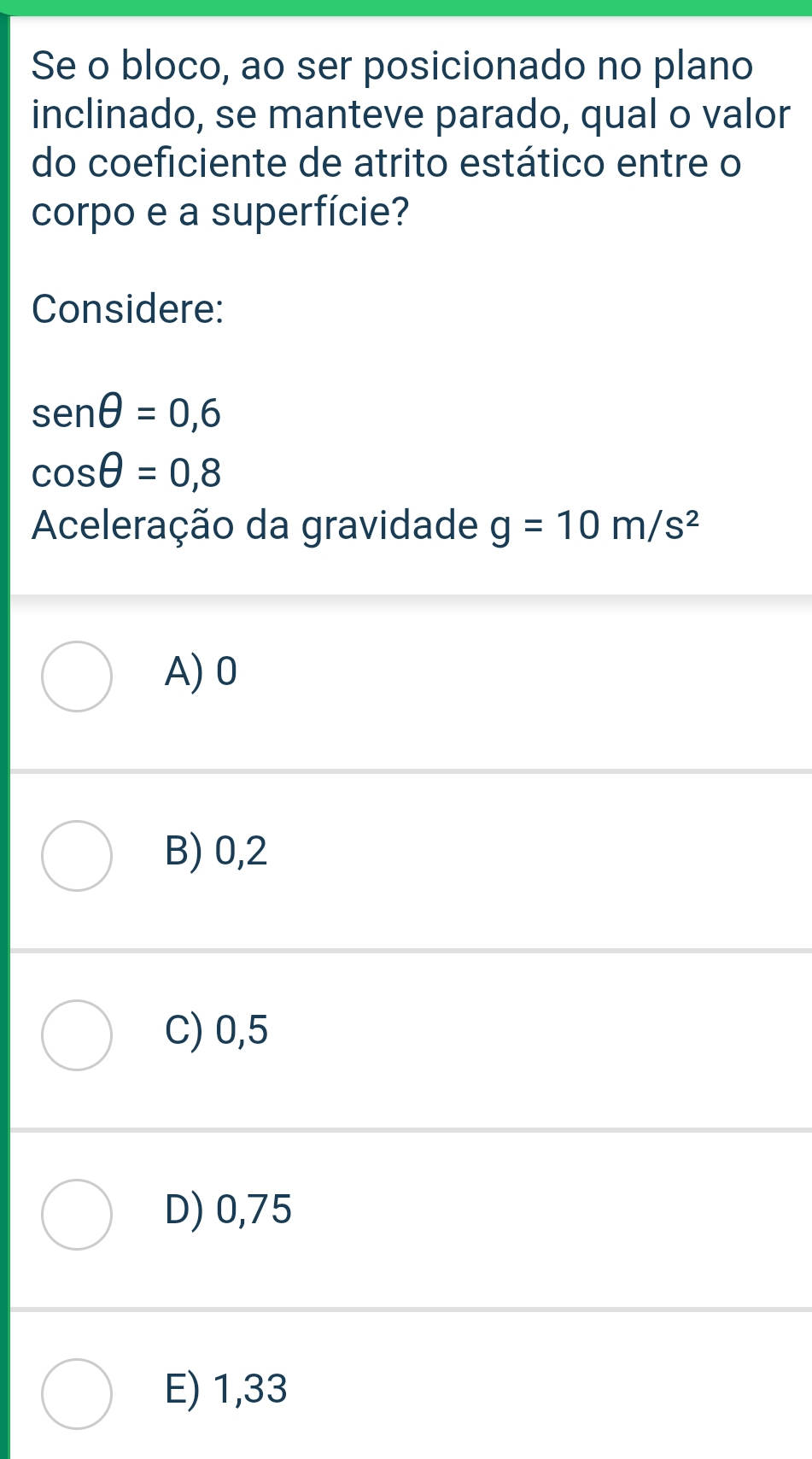Click the answer text "E) 1,33"
This screenshot has height=1459, width=812.
226,1389
